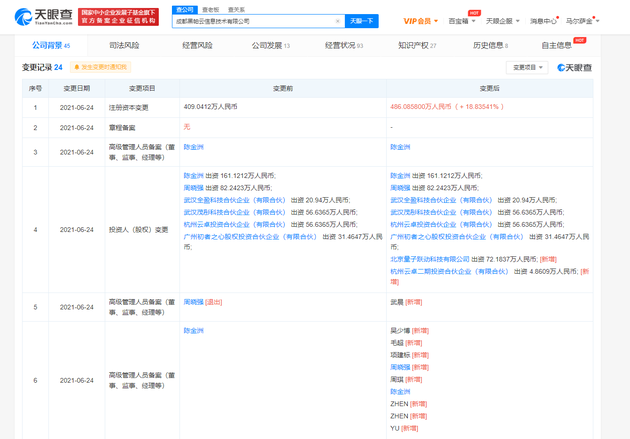
Task: Click the national credit agency banner
Action: pyautogui.click(x=118, y=17)
